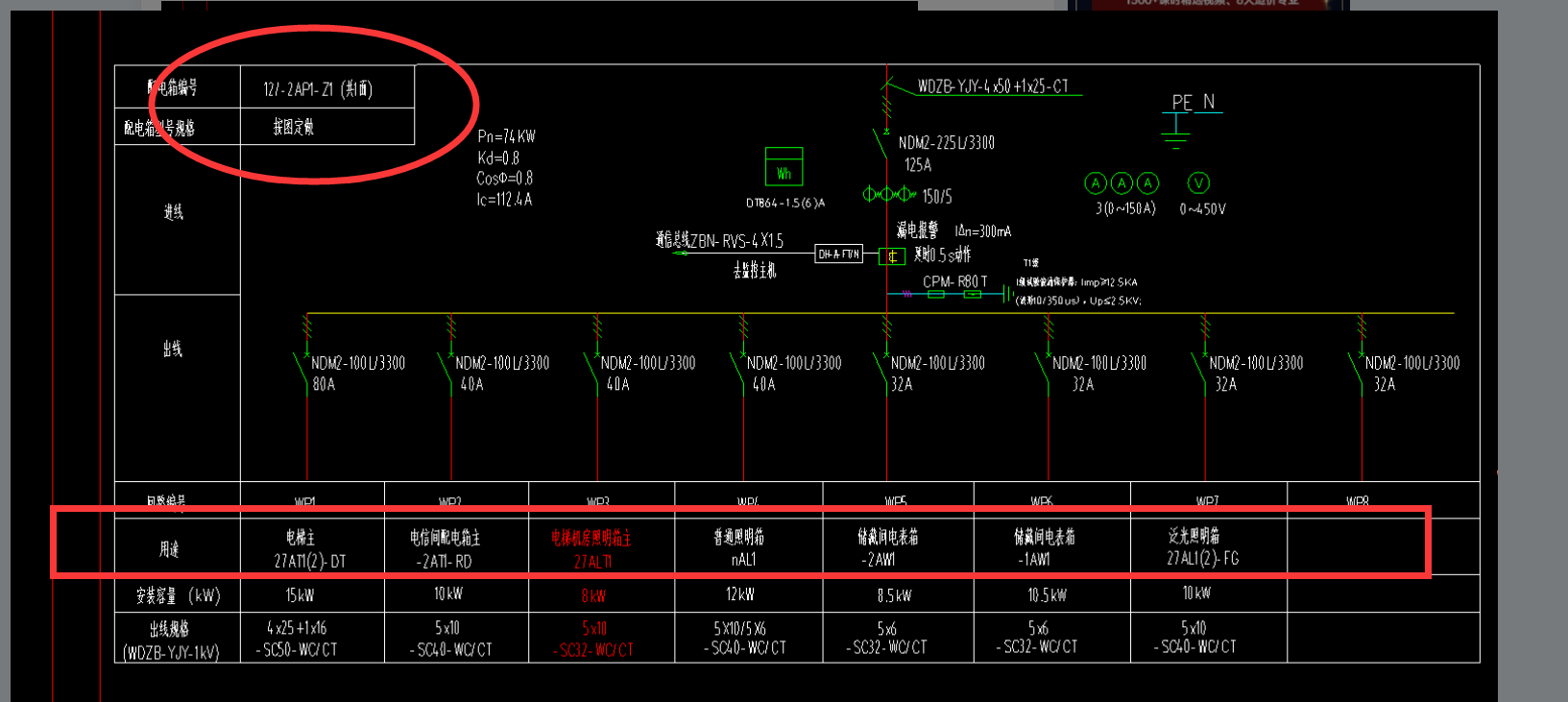Click the 150/5 transformer ratio text

(937, 197)
